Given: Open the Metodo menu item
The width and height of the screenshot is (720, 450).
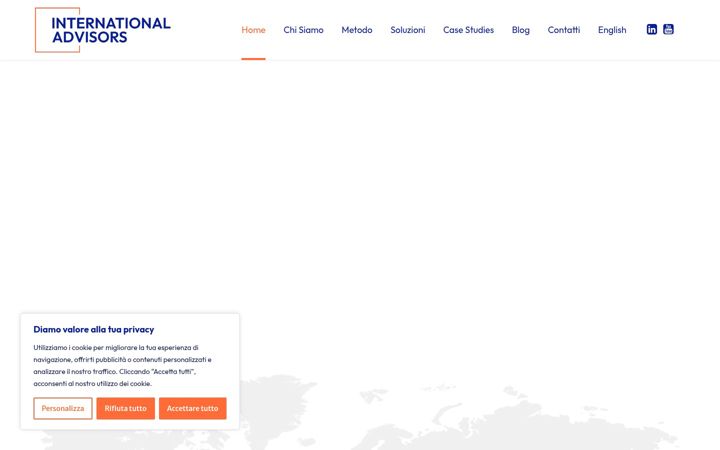Looking at the screenshot, I should coord(357,30).
